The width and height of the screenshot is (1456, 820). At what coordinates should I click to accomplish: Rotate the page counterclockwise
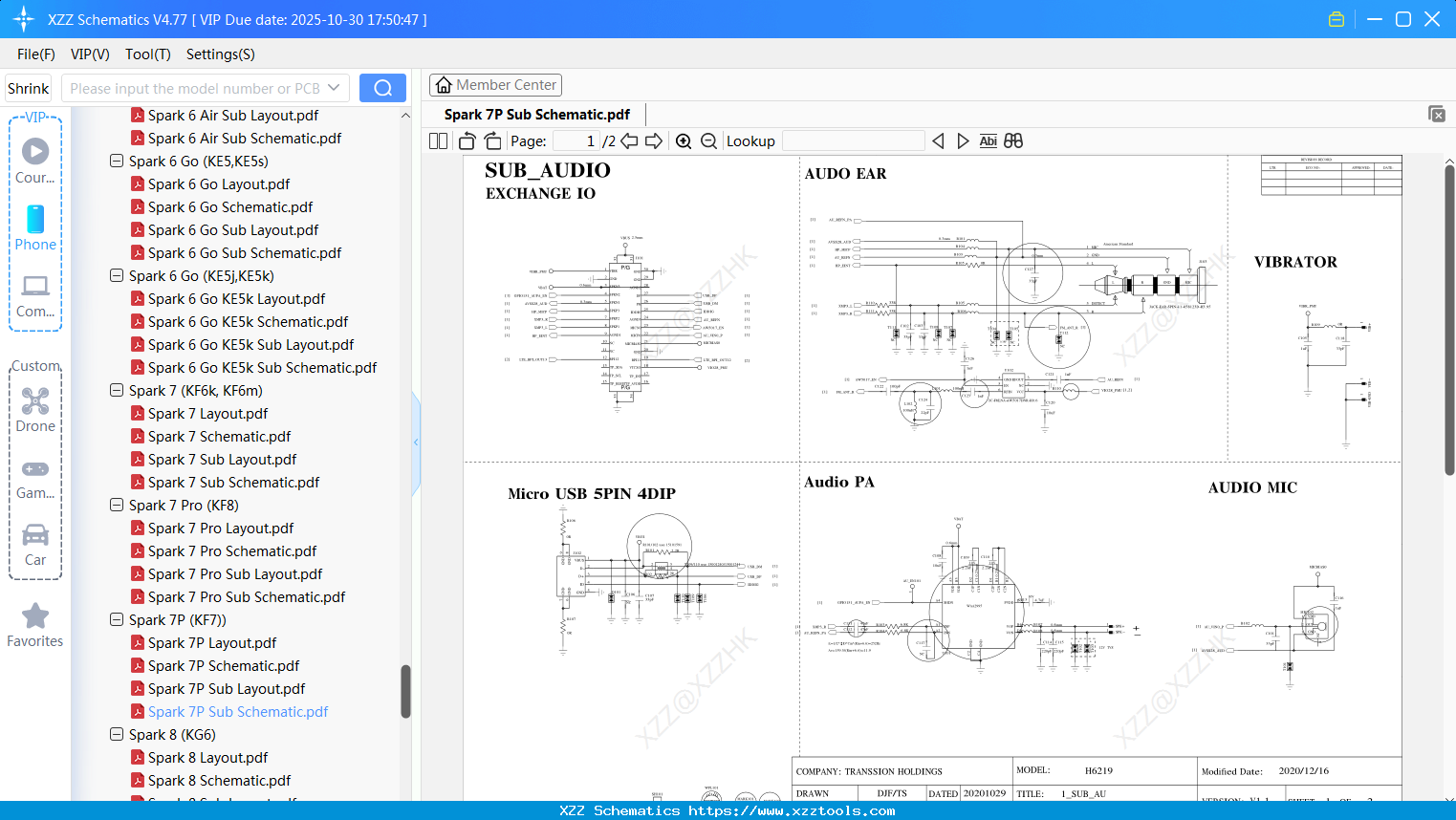tap(466, 140)
